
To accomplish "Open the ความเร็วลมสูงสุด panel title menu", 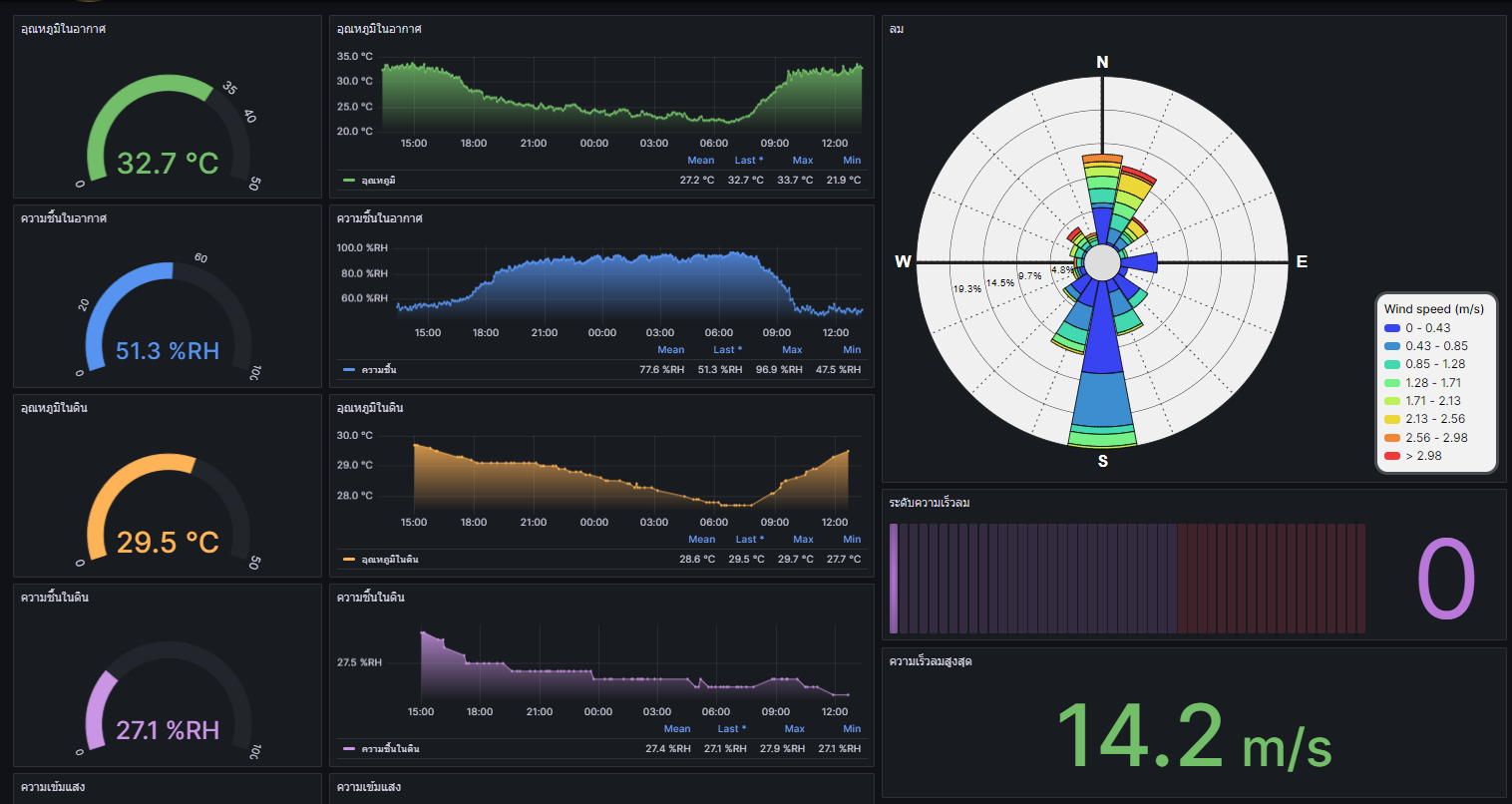I will pos(930,661).
